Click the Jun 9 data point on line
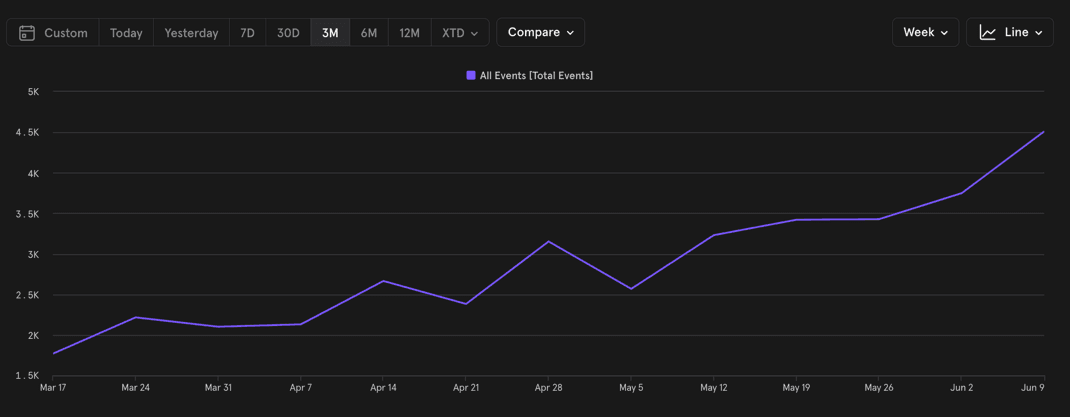This screenshot has height=417, width=1070. pyautogui.click(x=1043, y=132)
